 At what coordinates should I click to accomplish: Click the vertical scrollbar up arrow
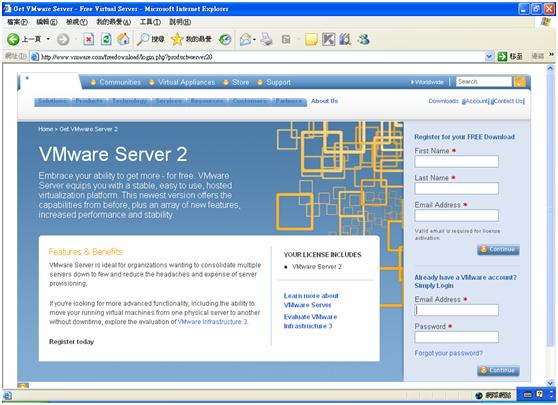click(551, 68)
